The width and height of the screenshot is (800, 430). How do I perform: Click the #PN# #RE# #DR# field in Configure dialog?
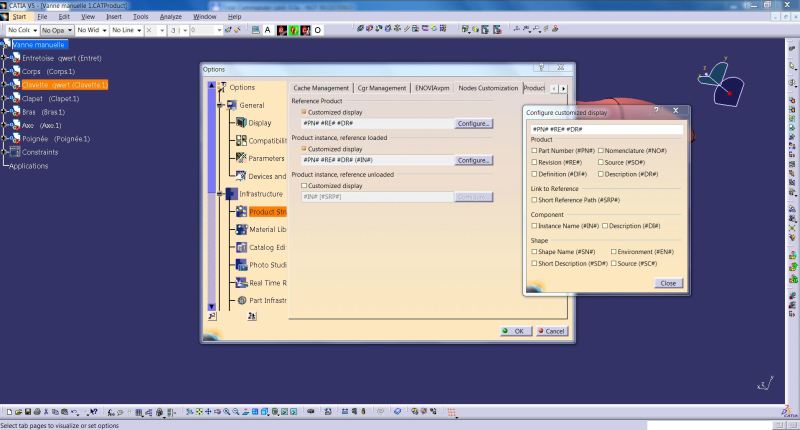click(x=606, y=130)
